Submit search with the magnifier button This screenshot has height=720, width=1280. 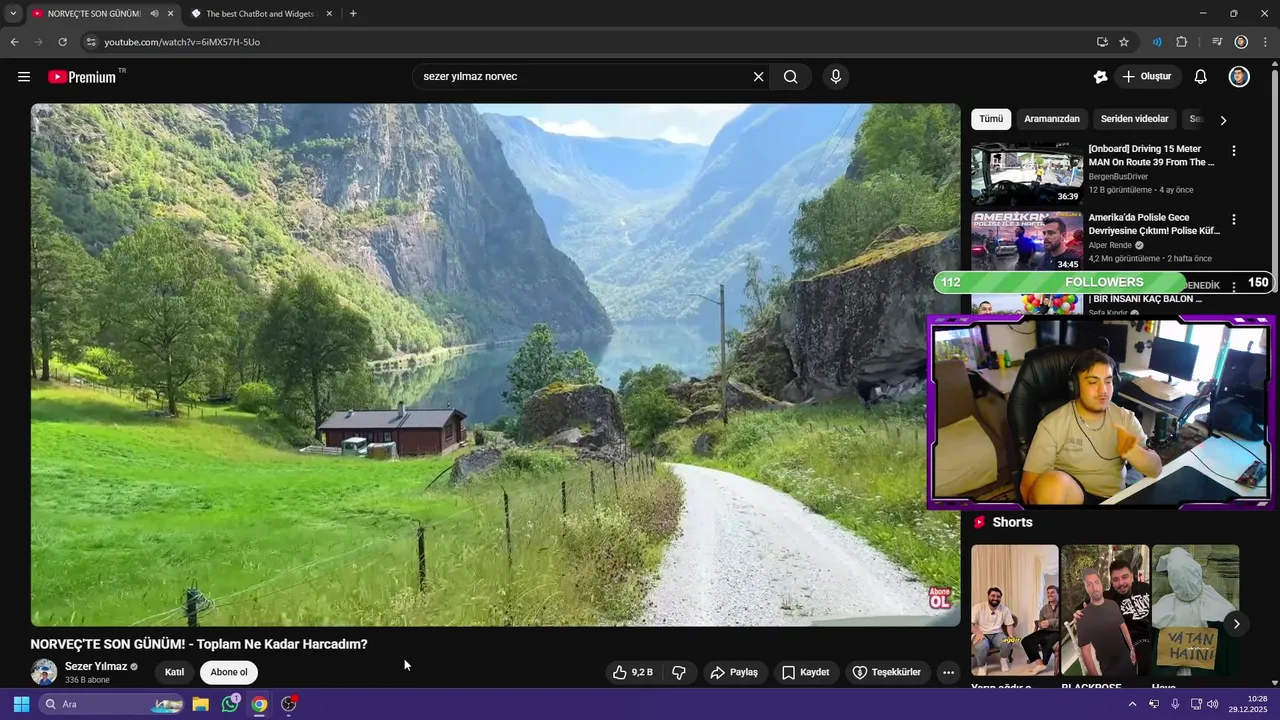pyautogui.click(x=790, y=77)
